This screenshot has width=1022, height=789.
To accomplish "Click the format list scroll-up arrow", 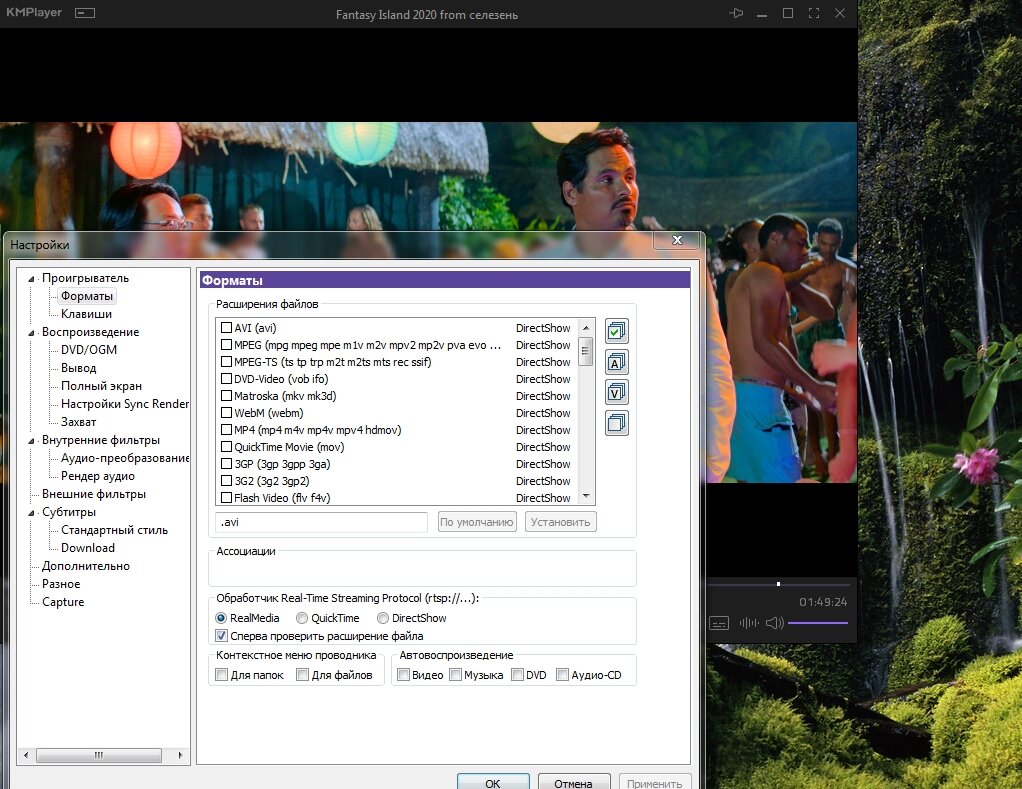I will click(x=586, y=328).
